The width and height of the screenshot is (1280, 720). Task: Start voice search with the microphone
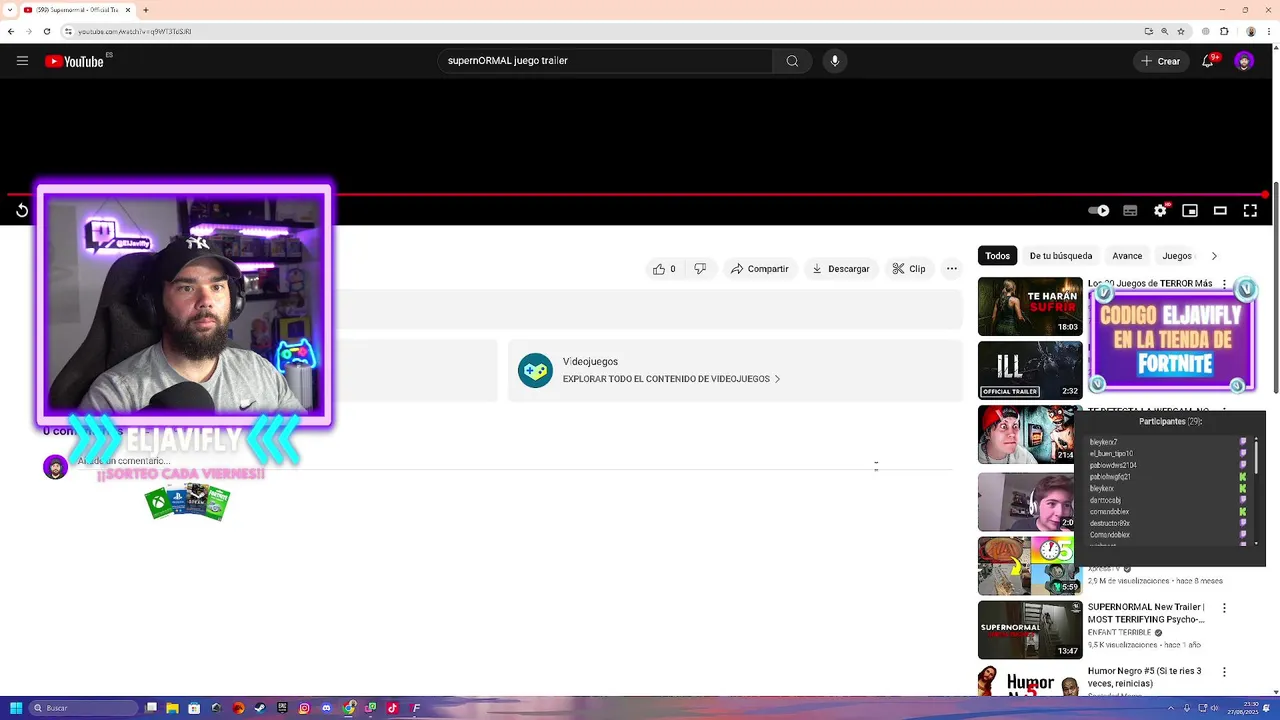click(835, 61)
